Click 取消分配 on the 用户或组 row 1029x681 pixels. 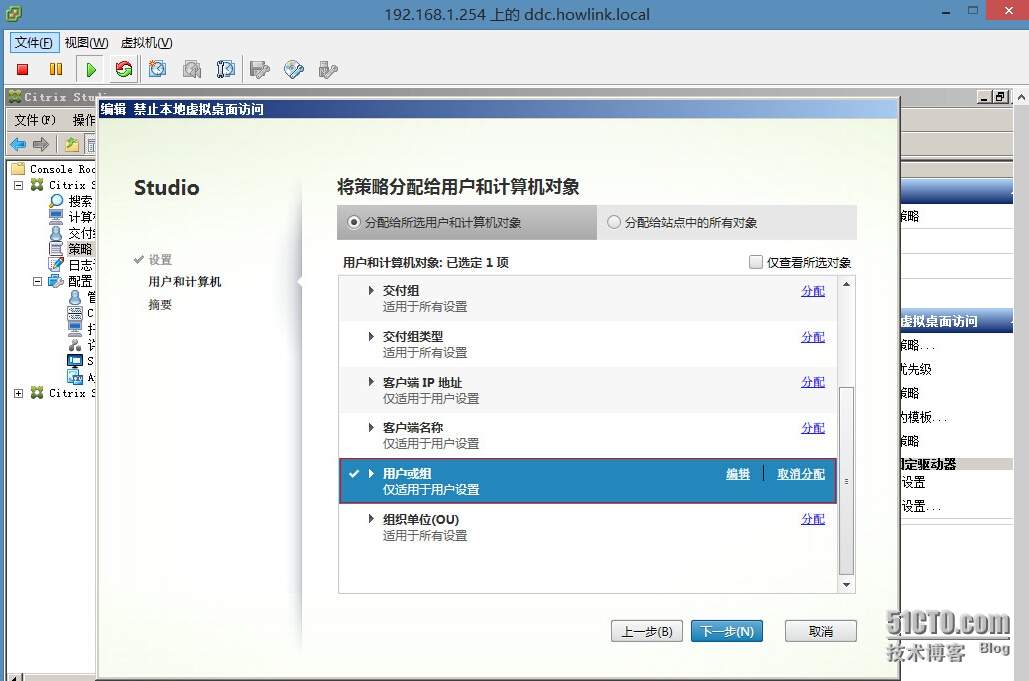pyautogui.click(x=799, y=474)
